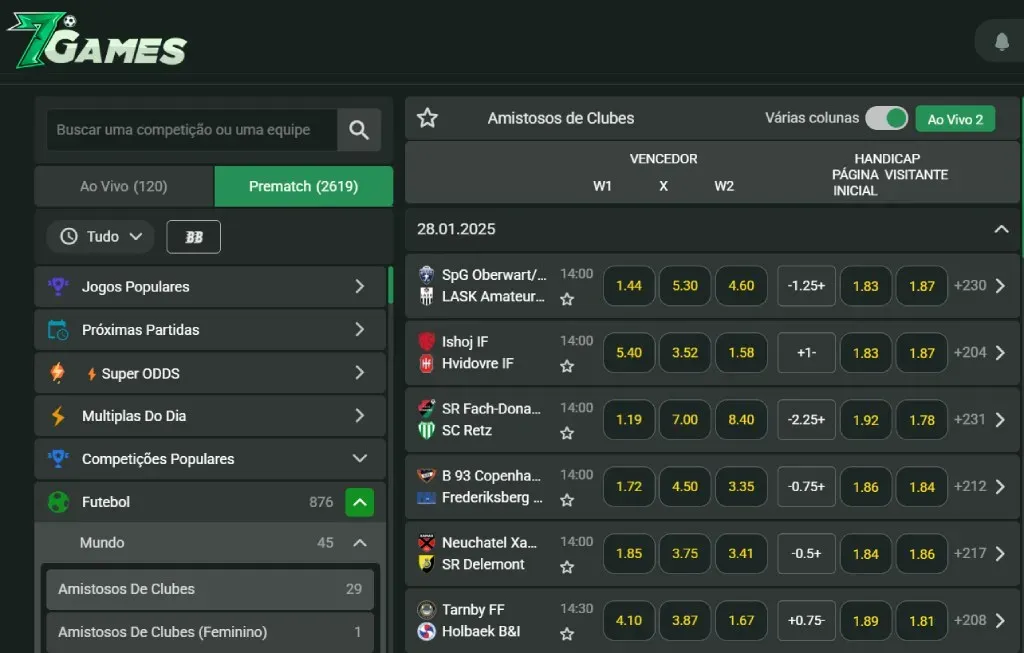Click the Ao Vivo 2 button

955,119
